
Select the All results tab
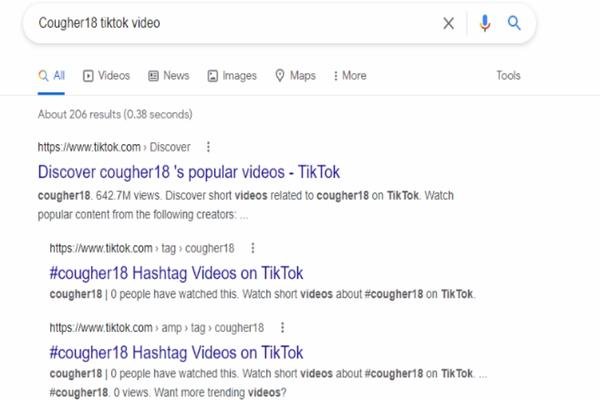click(51, 76)
